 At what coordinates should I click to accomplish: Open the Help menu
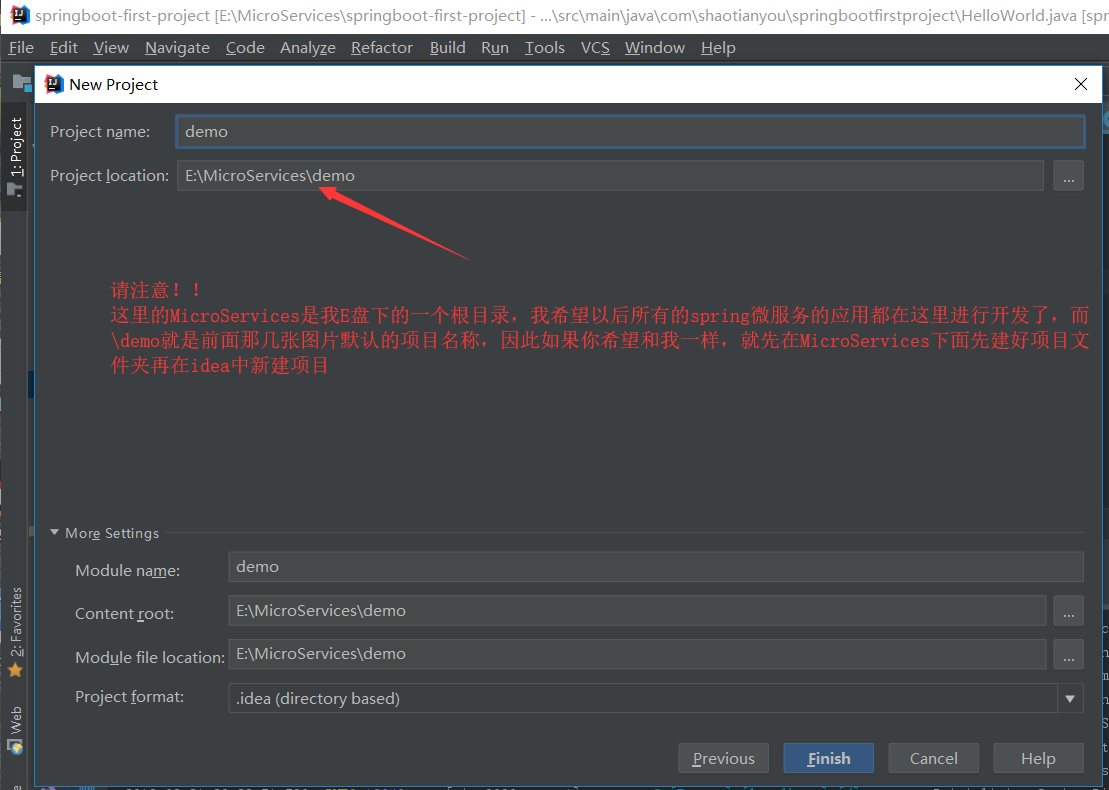pos(718,47)
